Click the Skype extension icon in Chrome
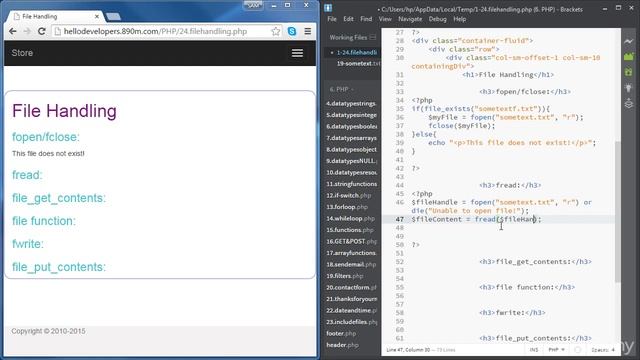Image resolution: width=640 pixels, height=360 pixels. pyautogui.click(x=292, y=31)
